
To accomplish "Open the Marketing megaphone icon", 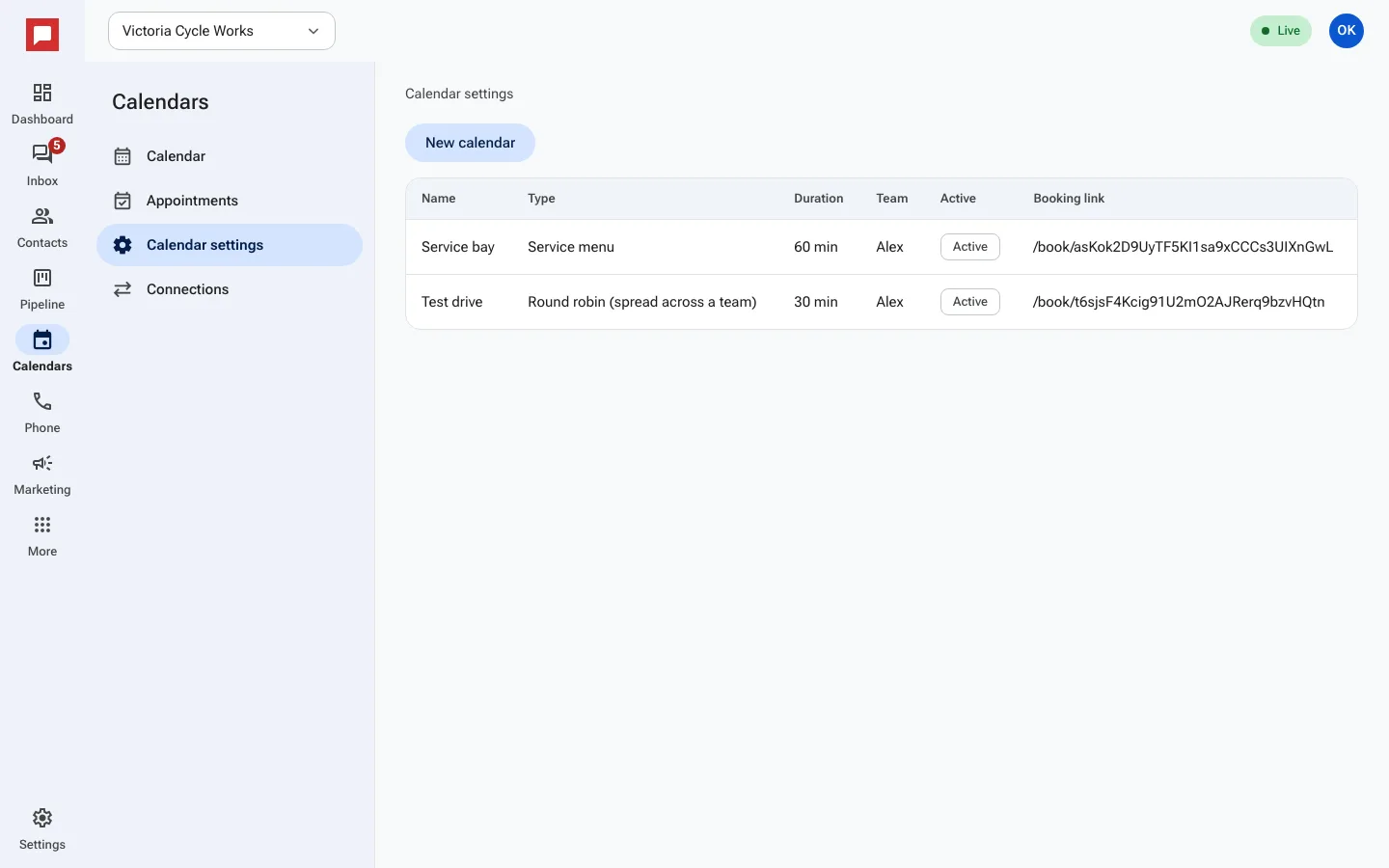I will (42, 475).
